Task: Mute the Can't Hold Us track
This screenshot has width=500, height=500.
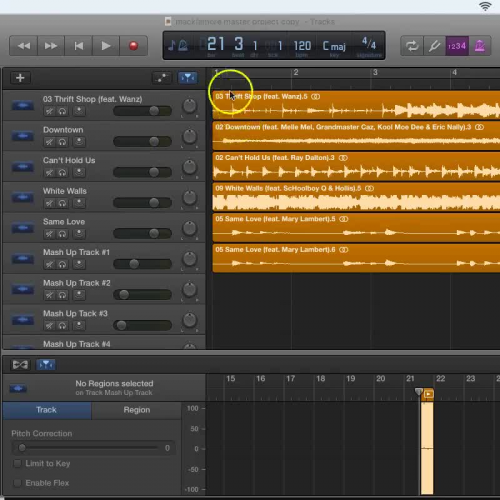Action: click(49, 172)
